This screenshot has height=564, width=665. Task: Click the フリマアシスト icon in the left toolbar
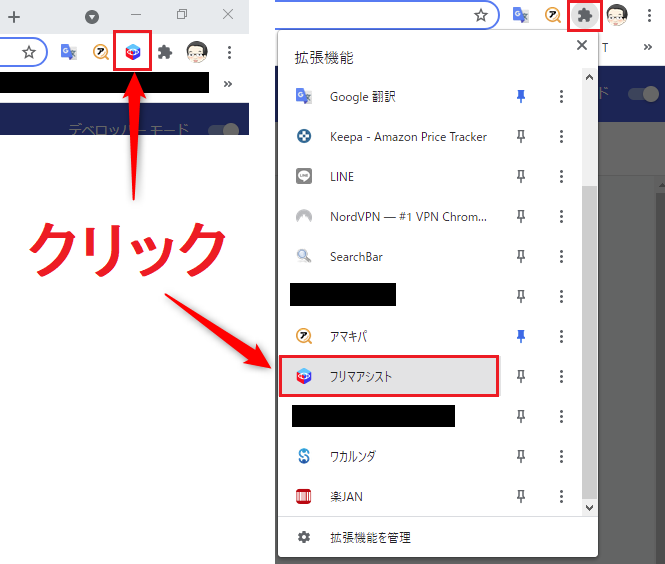(x=133, y=52)
